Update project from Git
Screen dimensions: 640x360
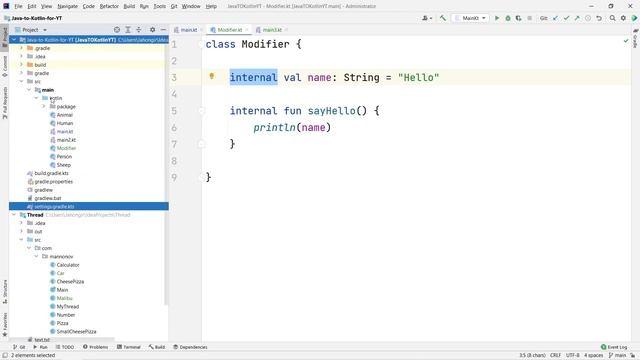(x=555, y=18)
